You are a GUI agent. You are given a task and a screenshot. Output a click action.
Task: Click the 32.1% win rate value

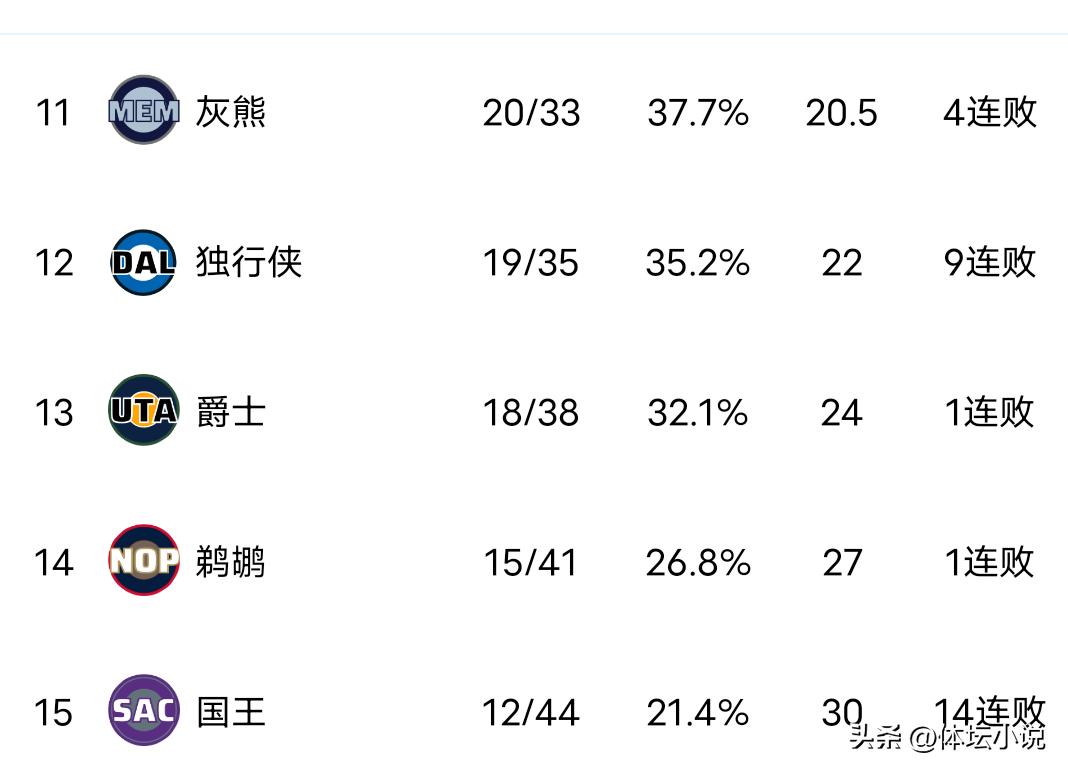[698, 412]
